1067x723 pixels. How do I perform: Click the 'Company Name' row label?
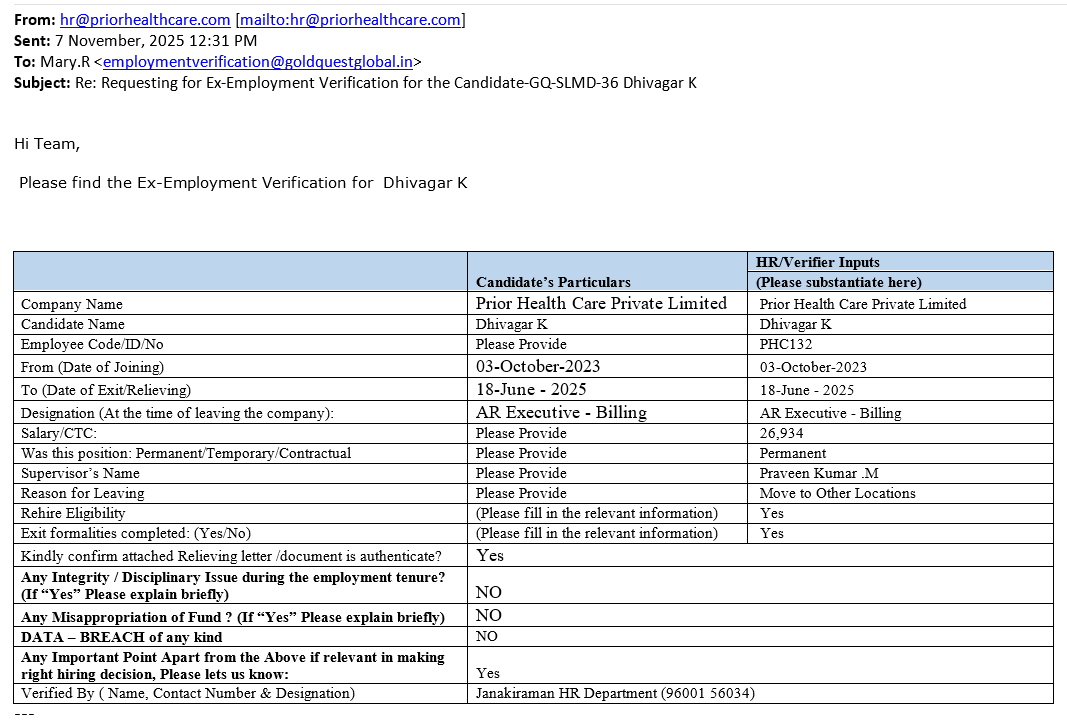tap(71, 304)
